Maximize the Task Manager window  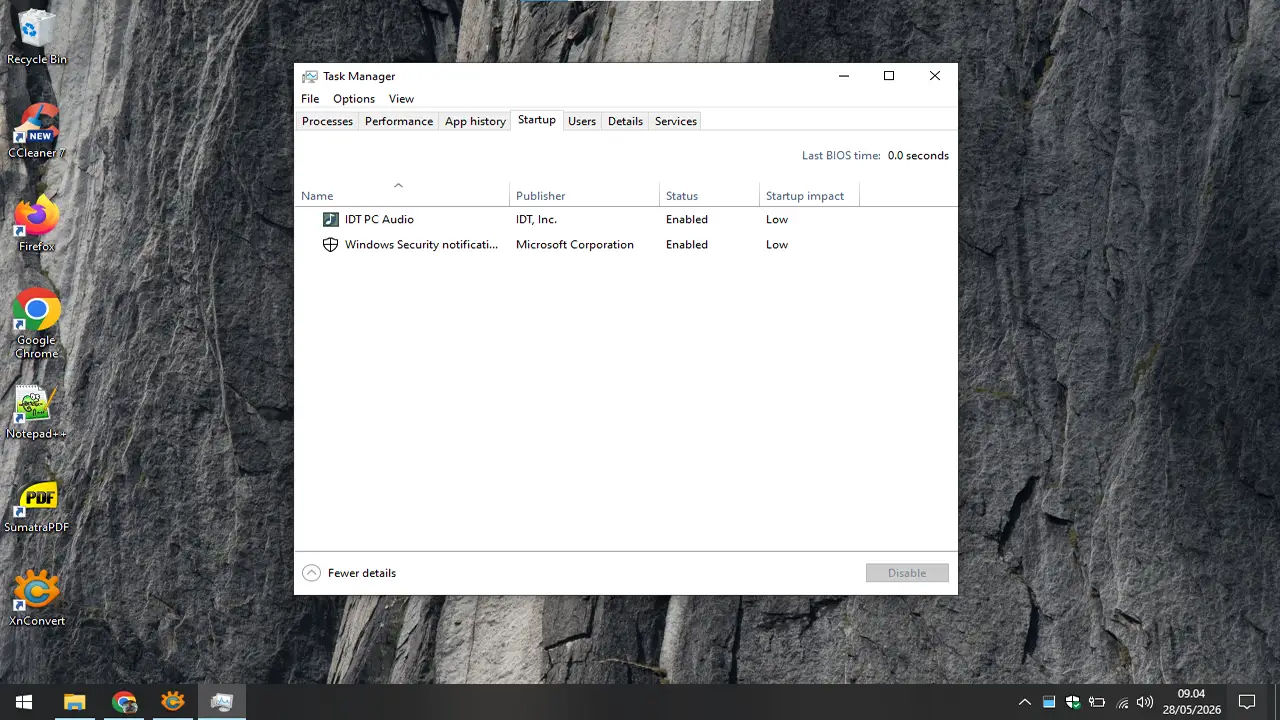[889, 76]
